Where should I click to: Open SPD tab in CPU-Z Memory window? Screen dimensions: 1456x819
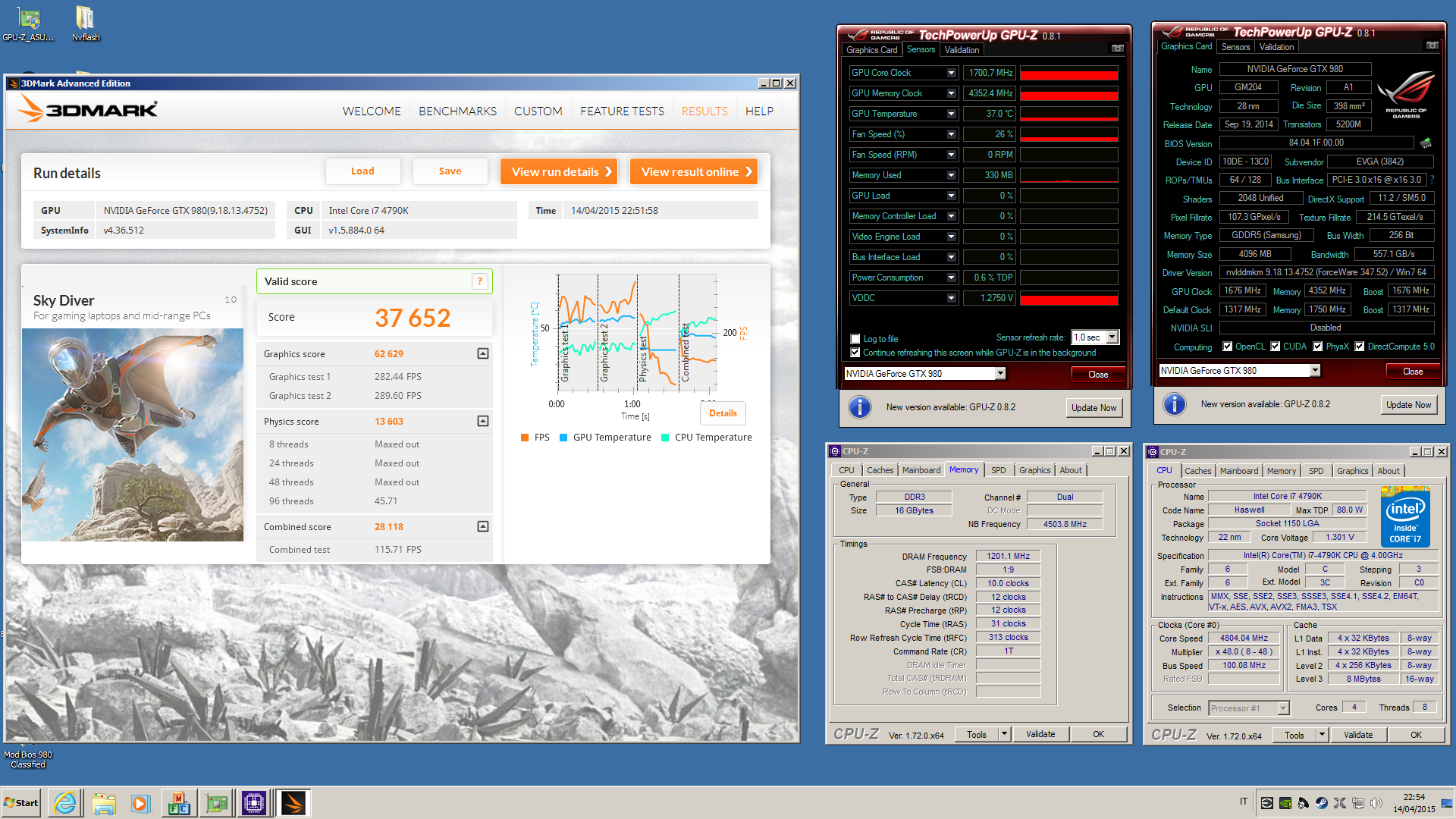[999, 470]
